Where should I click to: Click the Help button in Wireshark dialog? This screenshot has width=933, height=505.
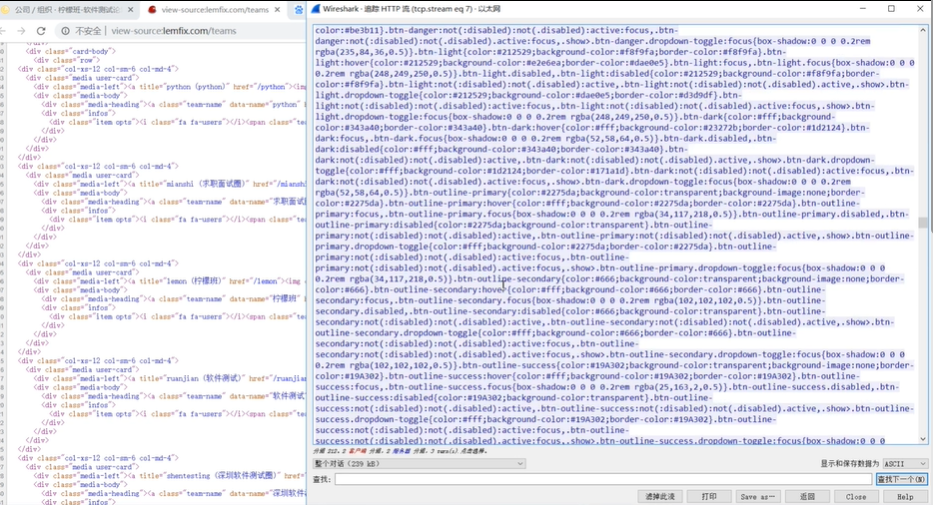click(x=905, y=497)
